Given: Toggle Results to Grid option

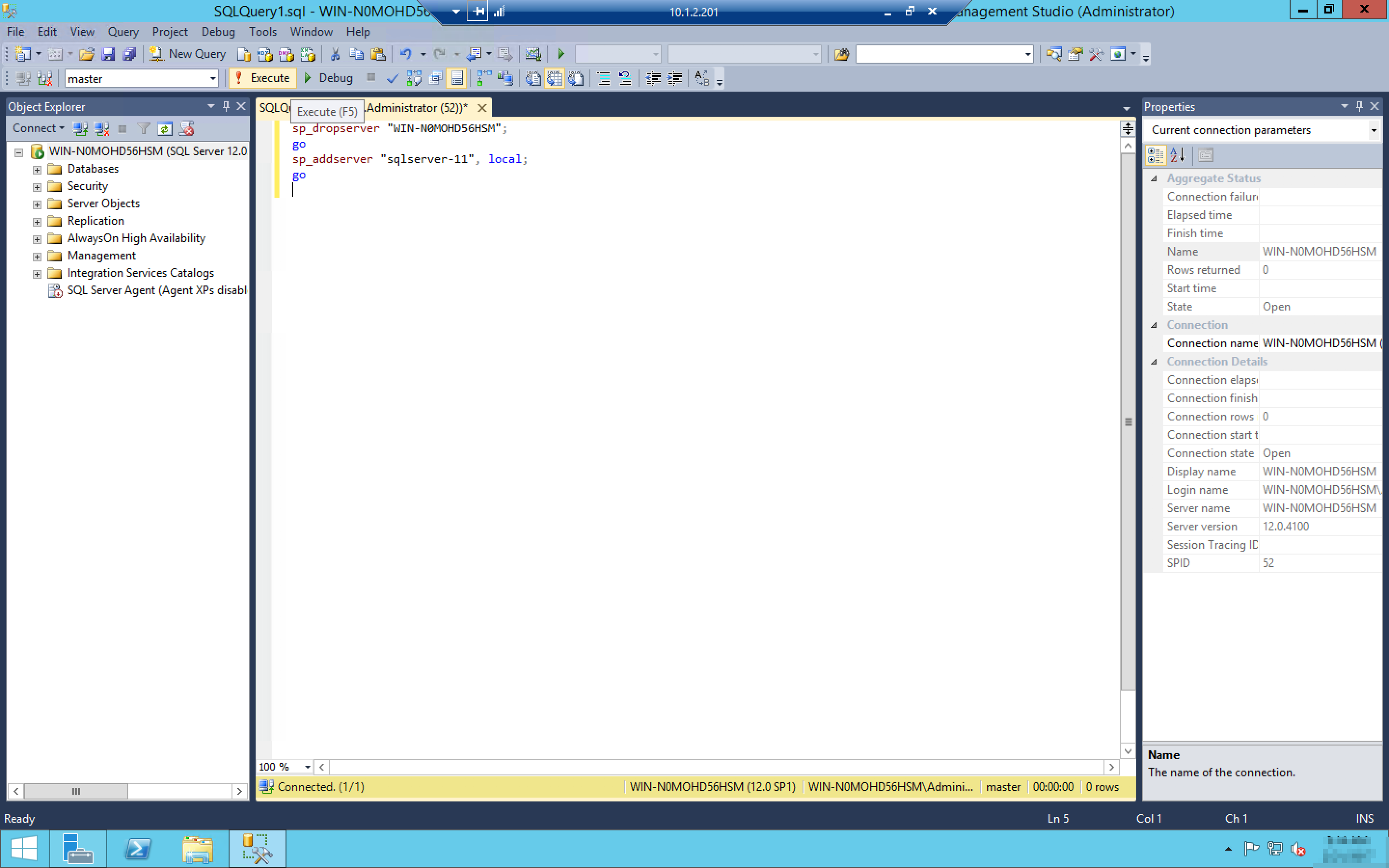Looking at the screenshot, I should 555,78.
